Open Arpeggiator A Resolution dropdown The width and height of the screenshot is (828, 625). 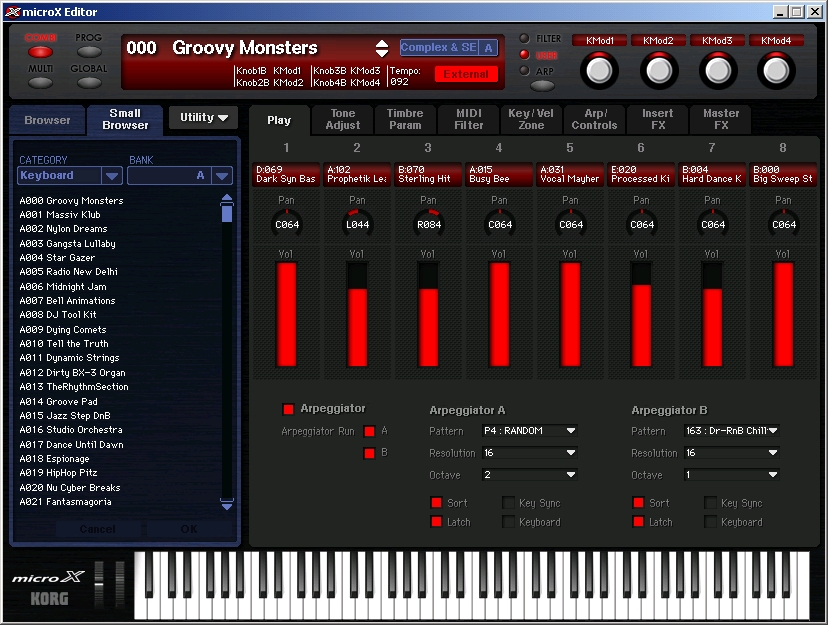tap(529, 453)
